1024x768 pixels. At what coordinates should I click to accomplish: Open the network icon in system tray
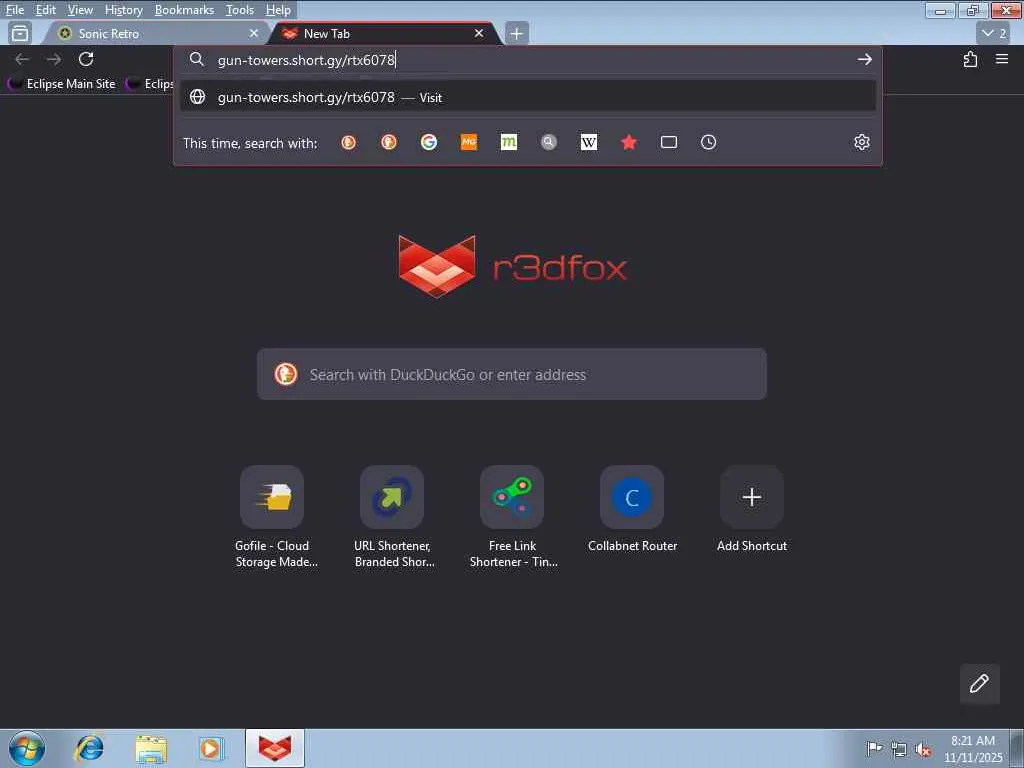click(899, 749)
